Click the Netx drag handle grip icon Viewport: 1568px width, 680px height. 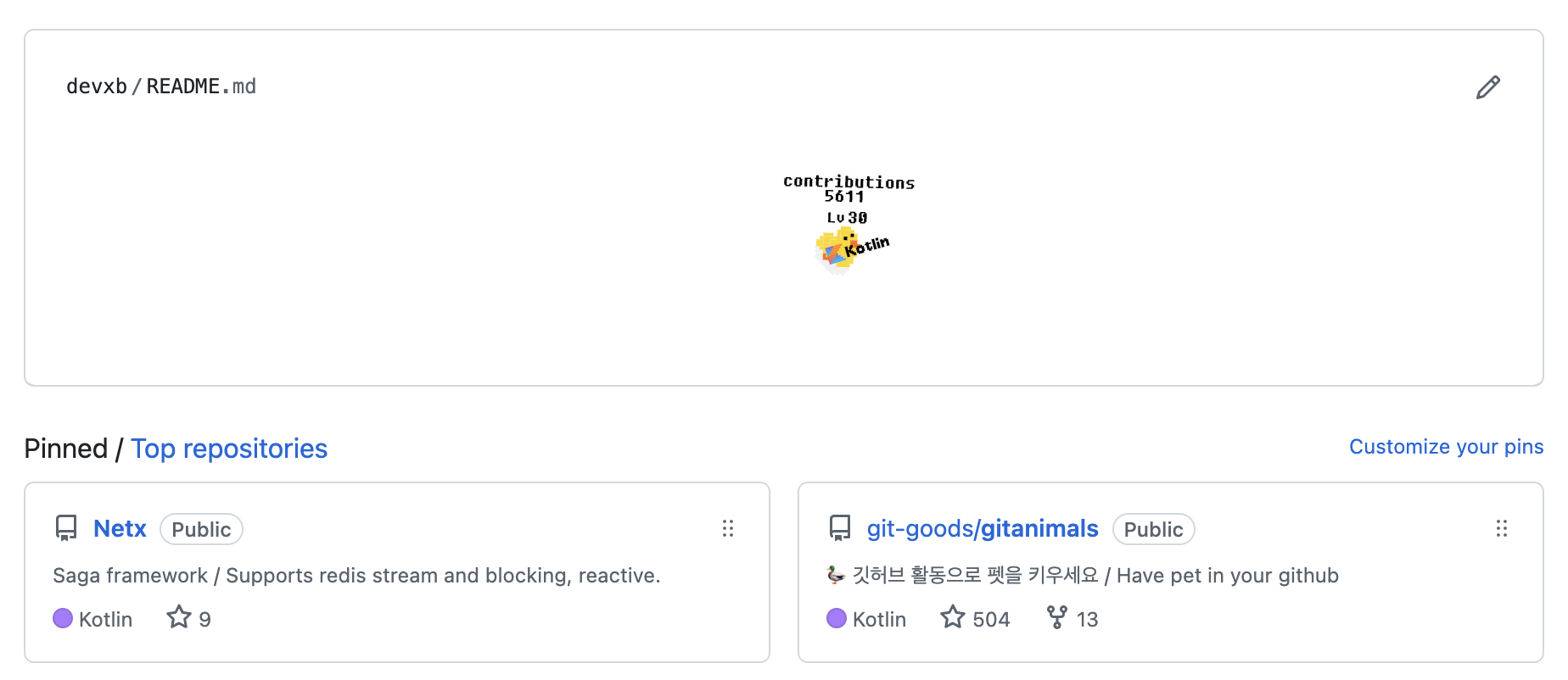point(727,528)
